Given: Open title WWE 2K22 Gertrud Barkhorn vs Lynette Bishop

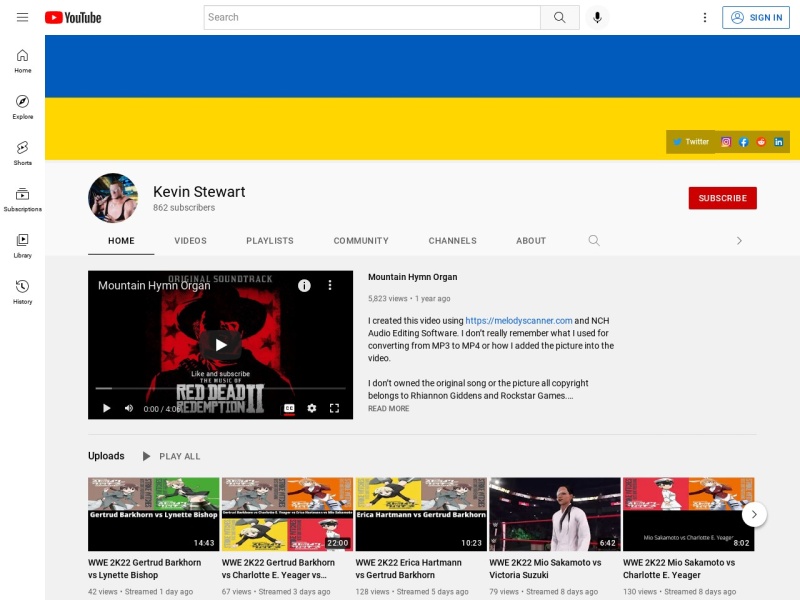Looking at the screenshot, I should coord(144,568).
